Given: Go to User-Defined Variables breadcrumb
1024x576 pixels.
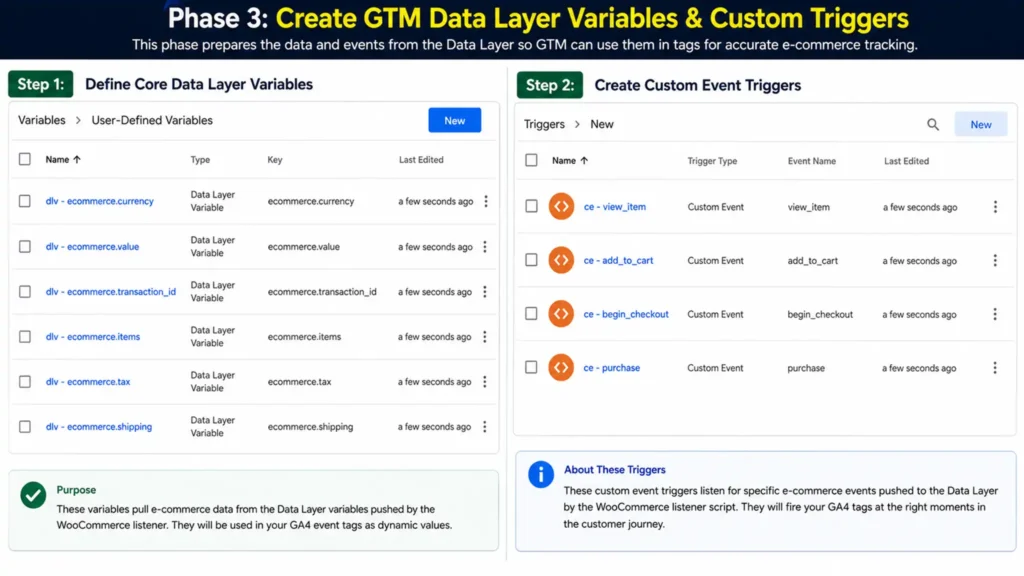Looking at the screenshot, I should tap(152, 120).
